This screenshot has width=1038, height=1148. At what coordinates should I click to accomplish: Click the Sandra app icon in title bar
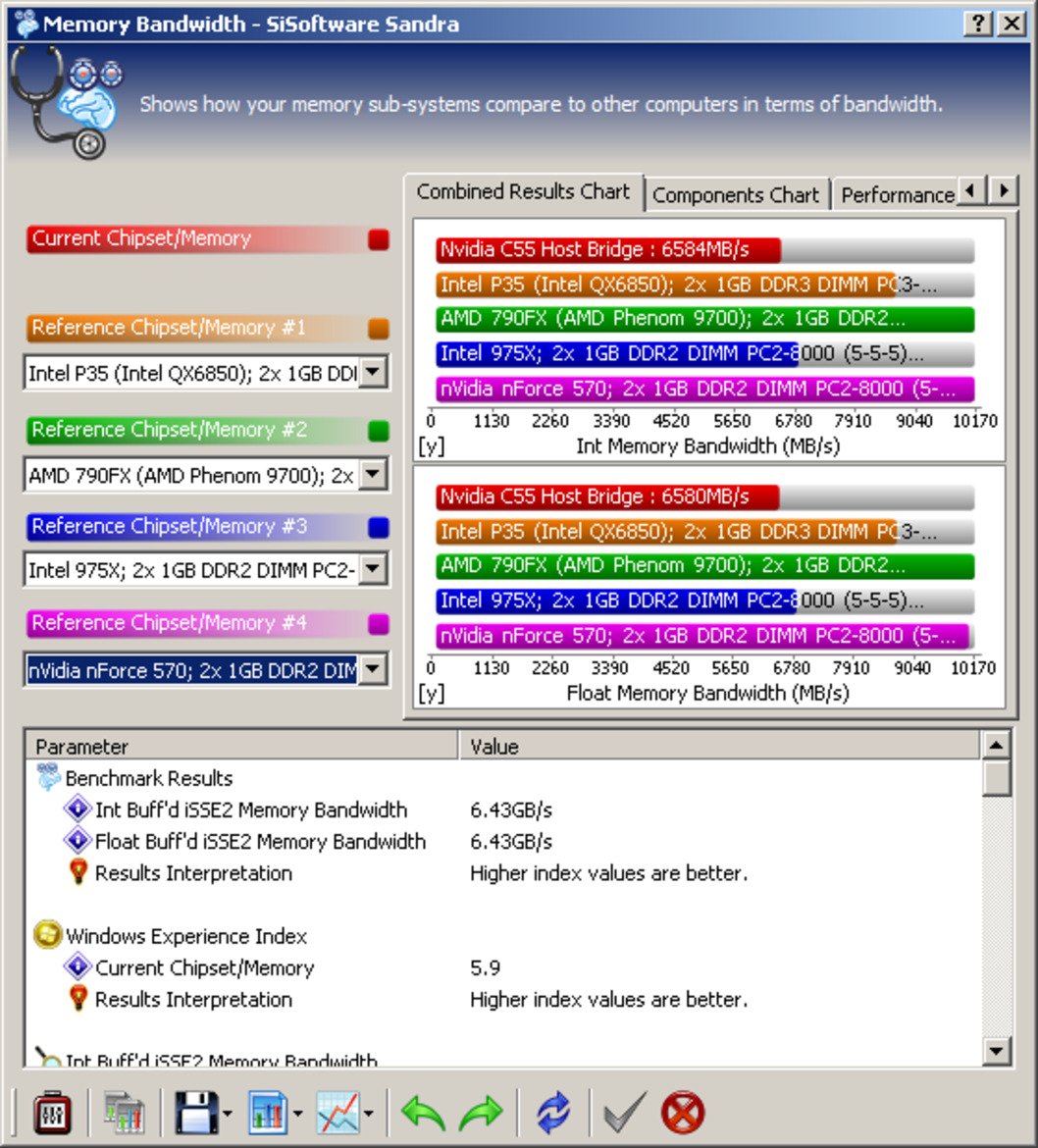26,24
